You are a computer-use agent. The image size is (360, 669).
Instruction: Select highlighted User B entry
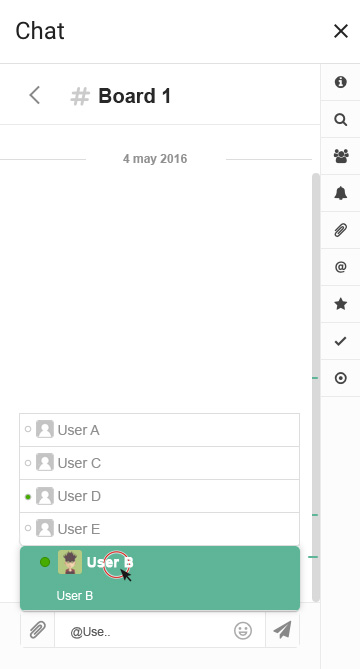[x=160, y=578]
